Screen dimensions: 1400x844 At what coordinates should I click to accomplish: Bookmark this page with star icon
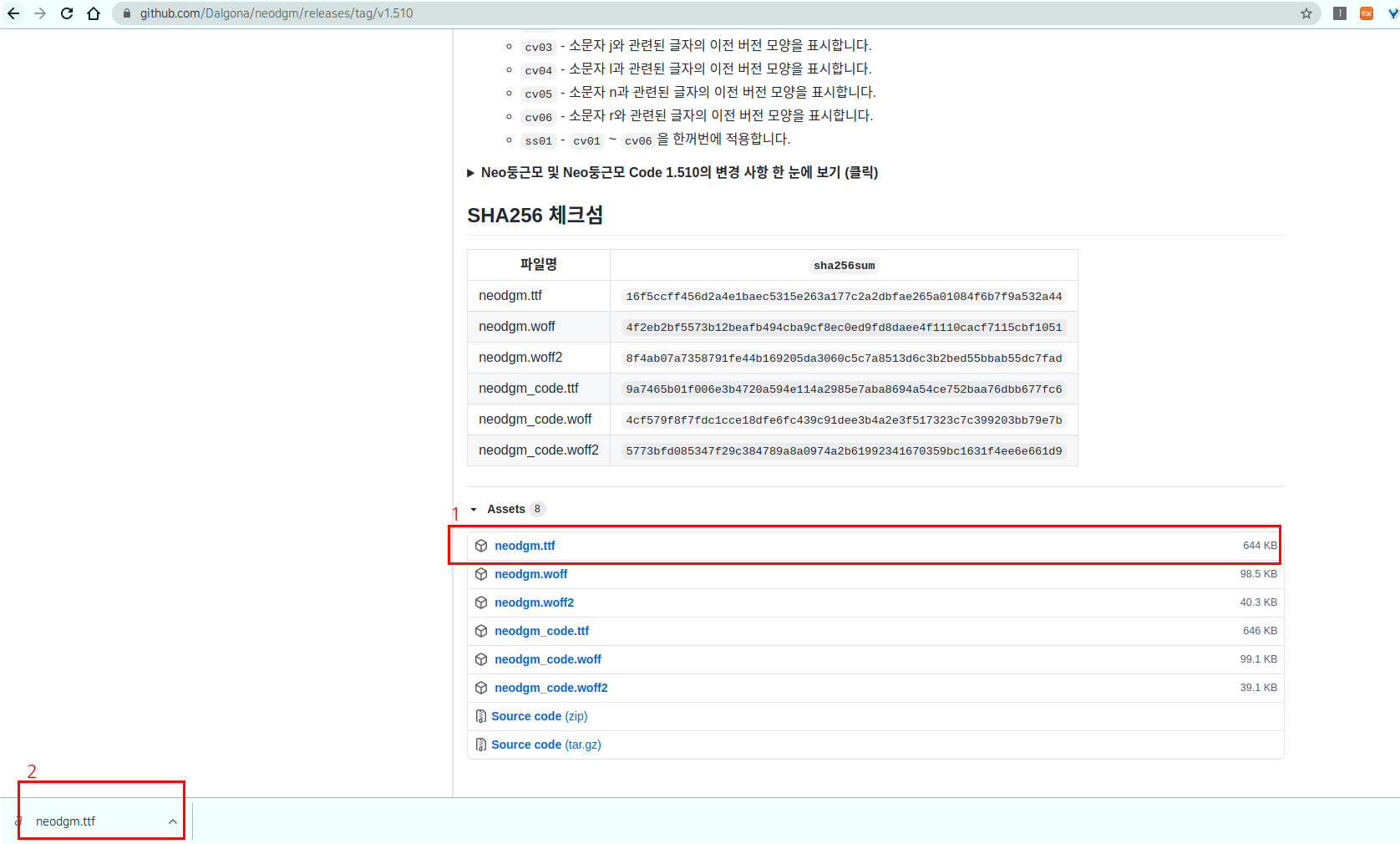pyautogui.click(x=1306, y=13)
